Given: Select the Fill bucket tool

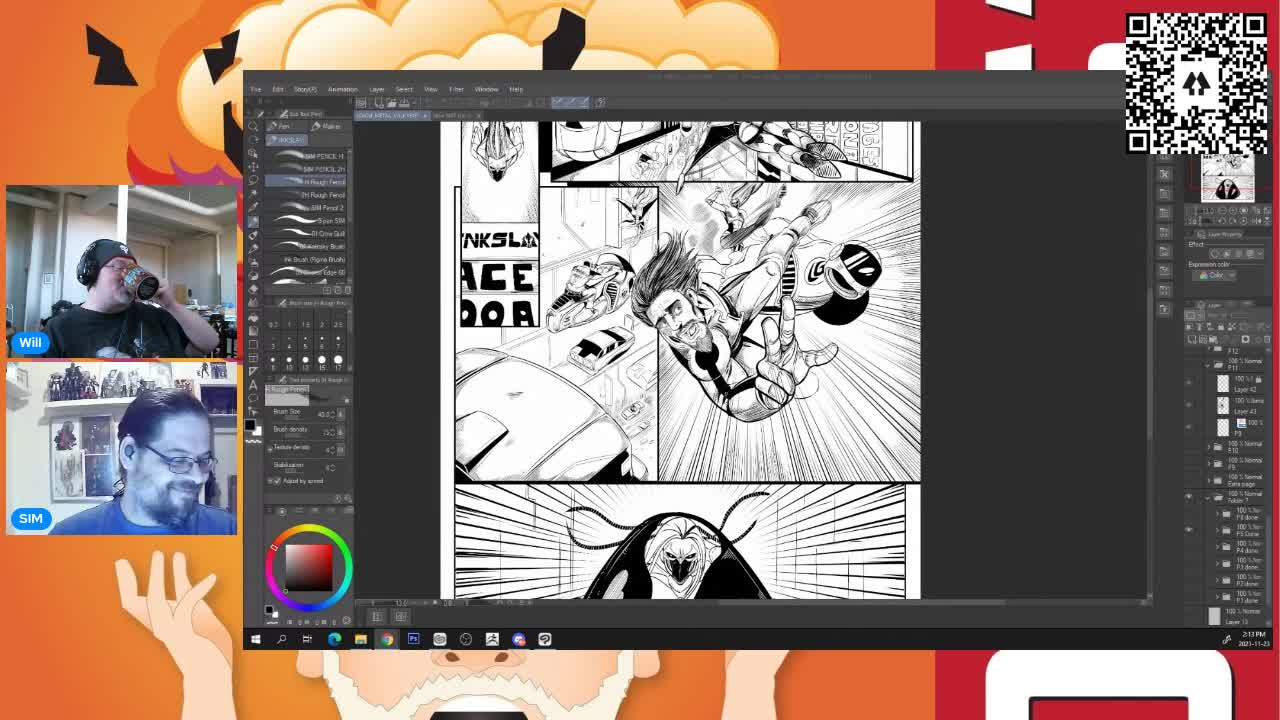Looking at the screenshot, I should pyautogui.click(x=253, y=316).
